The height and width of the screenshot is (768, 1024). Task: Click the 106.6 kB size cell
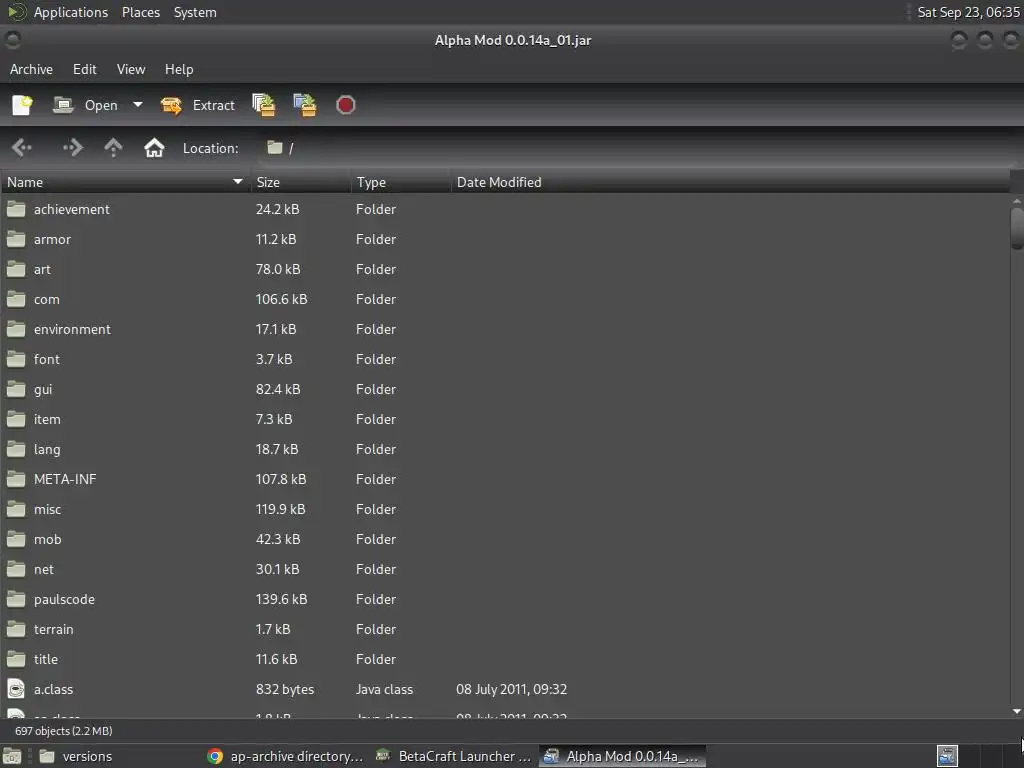coord(281,299)
